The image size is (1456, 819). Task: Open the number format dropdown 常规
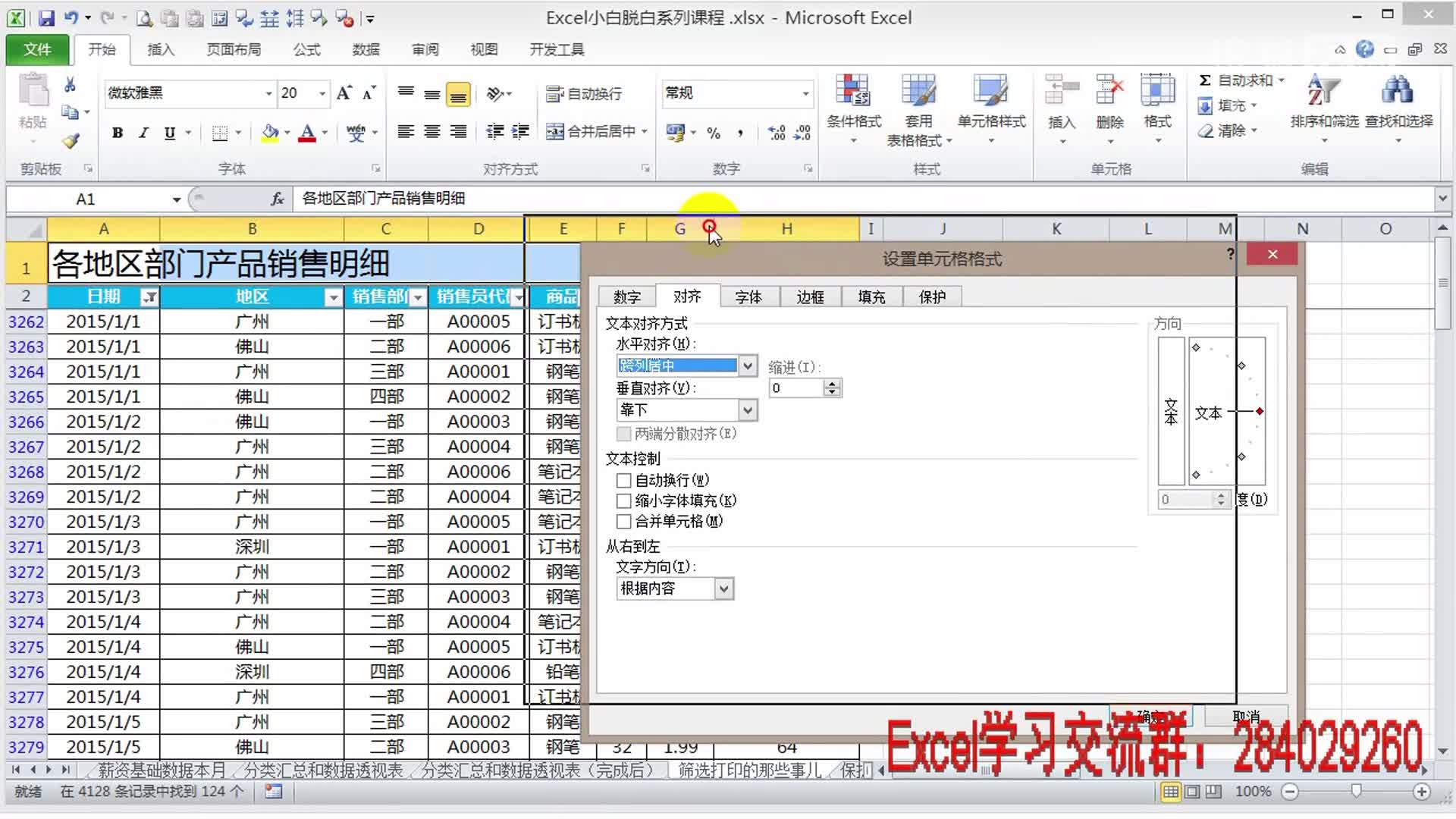805,93
